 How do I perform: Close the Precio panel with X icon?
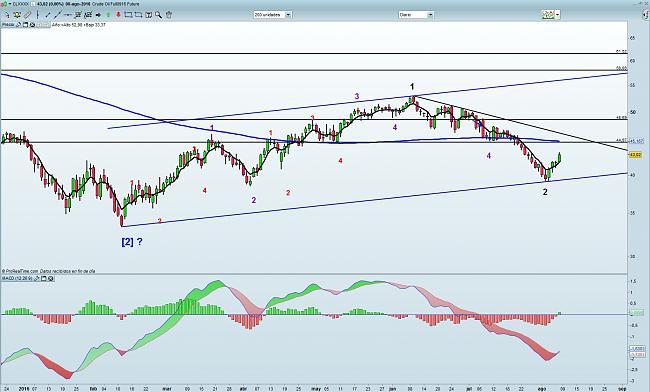(32, 25)
